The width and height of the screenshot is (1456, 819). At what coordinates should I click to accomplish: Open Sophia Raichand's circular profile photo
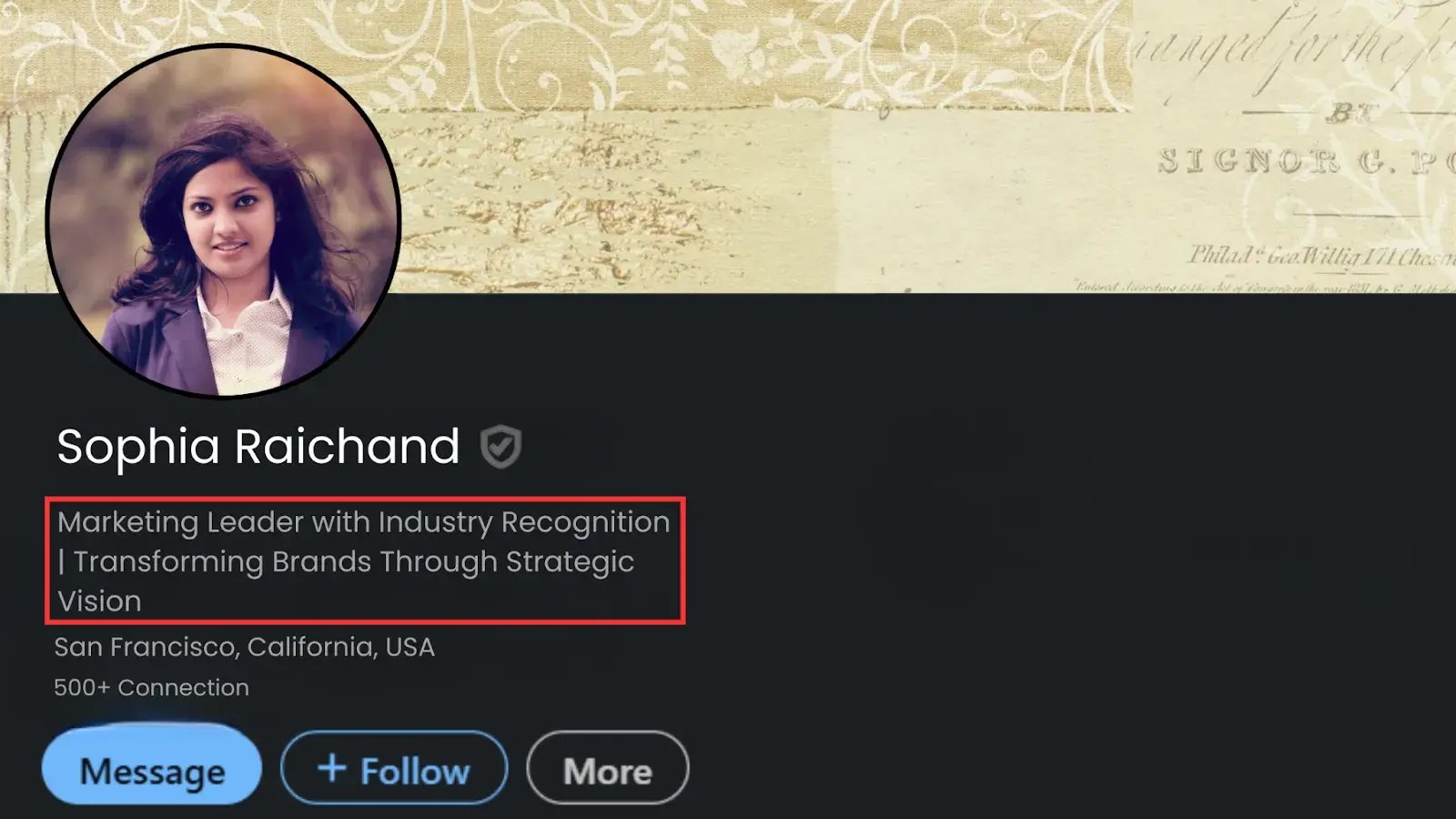(x=223, y=221)
